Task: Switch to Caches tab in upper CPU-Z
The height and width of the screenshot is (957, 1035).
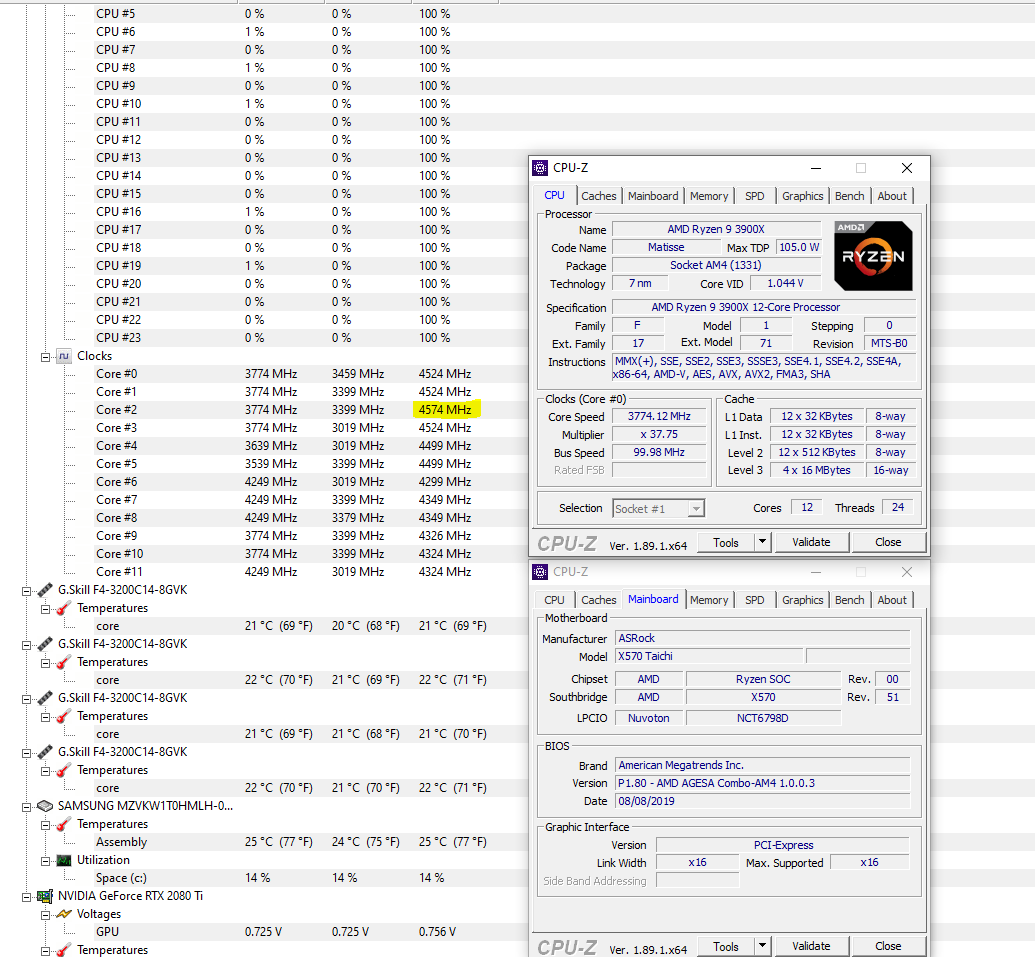Action: pos(599,196)
